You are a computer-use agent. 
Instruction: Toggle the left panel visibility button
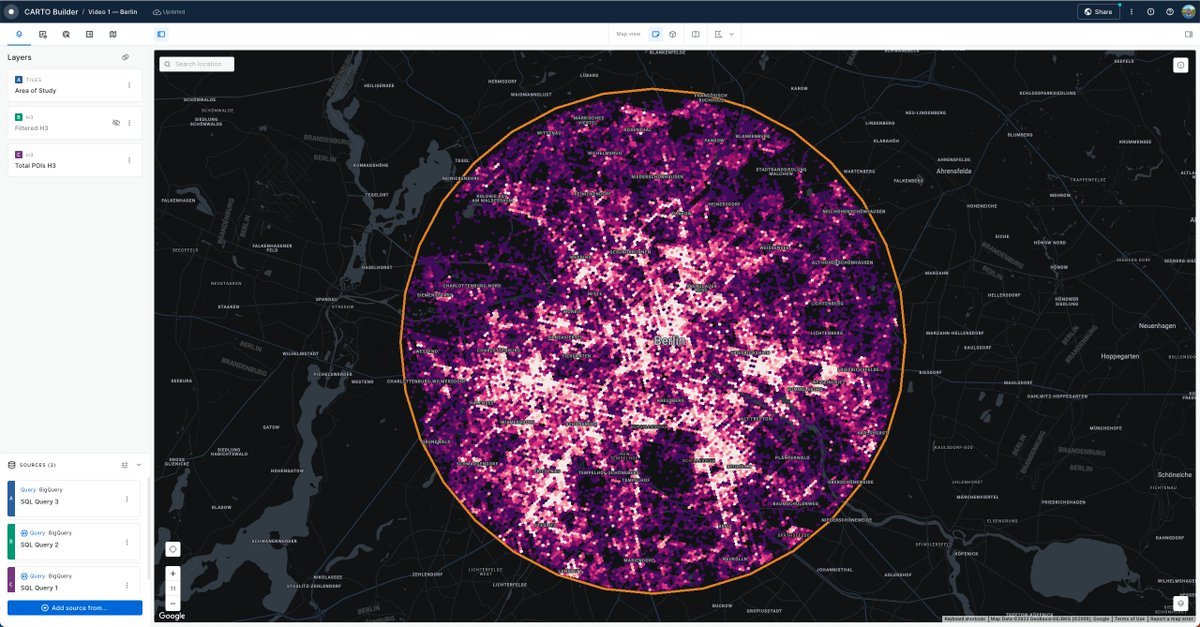[x=161, y=34]
